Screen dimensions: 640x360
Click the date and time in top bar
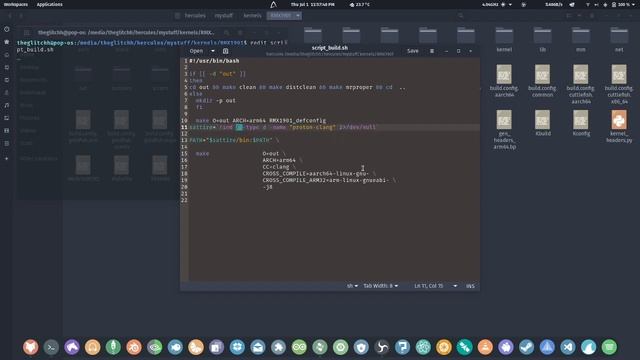tap(313, 4)
